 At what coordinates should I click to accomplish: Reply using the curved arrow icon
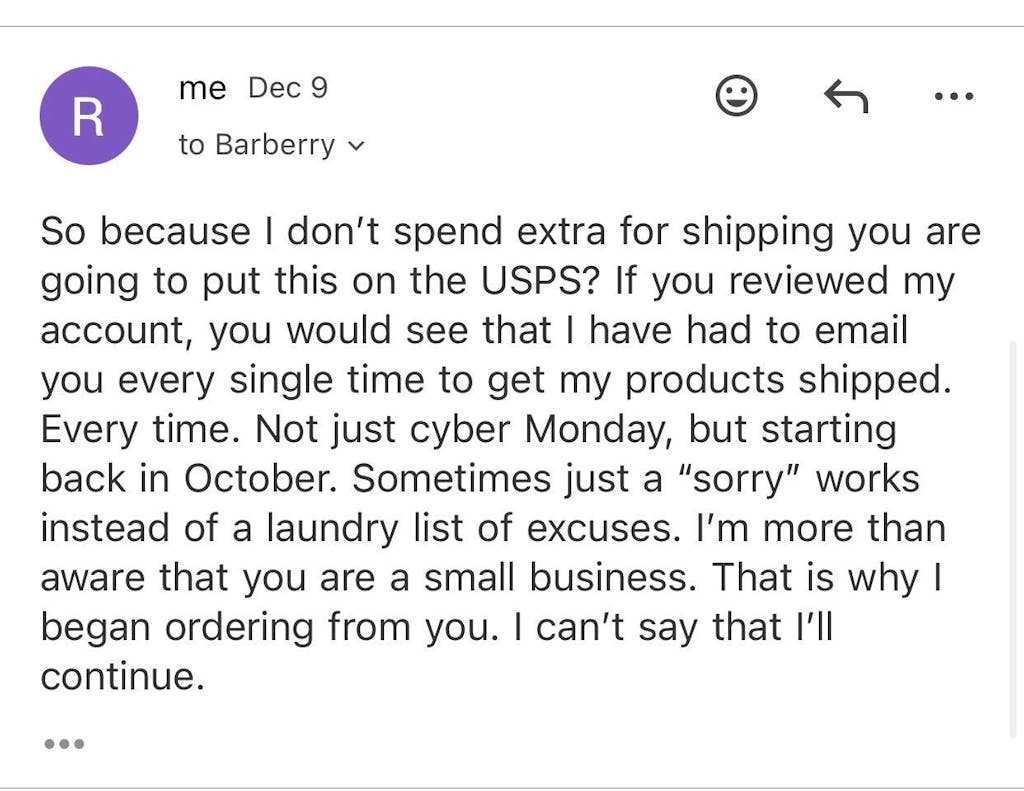coord(846,96)
